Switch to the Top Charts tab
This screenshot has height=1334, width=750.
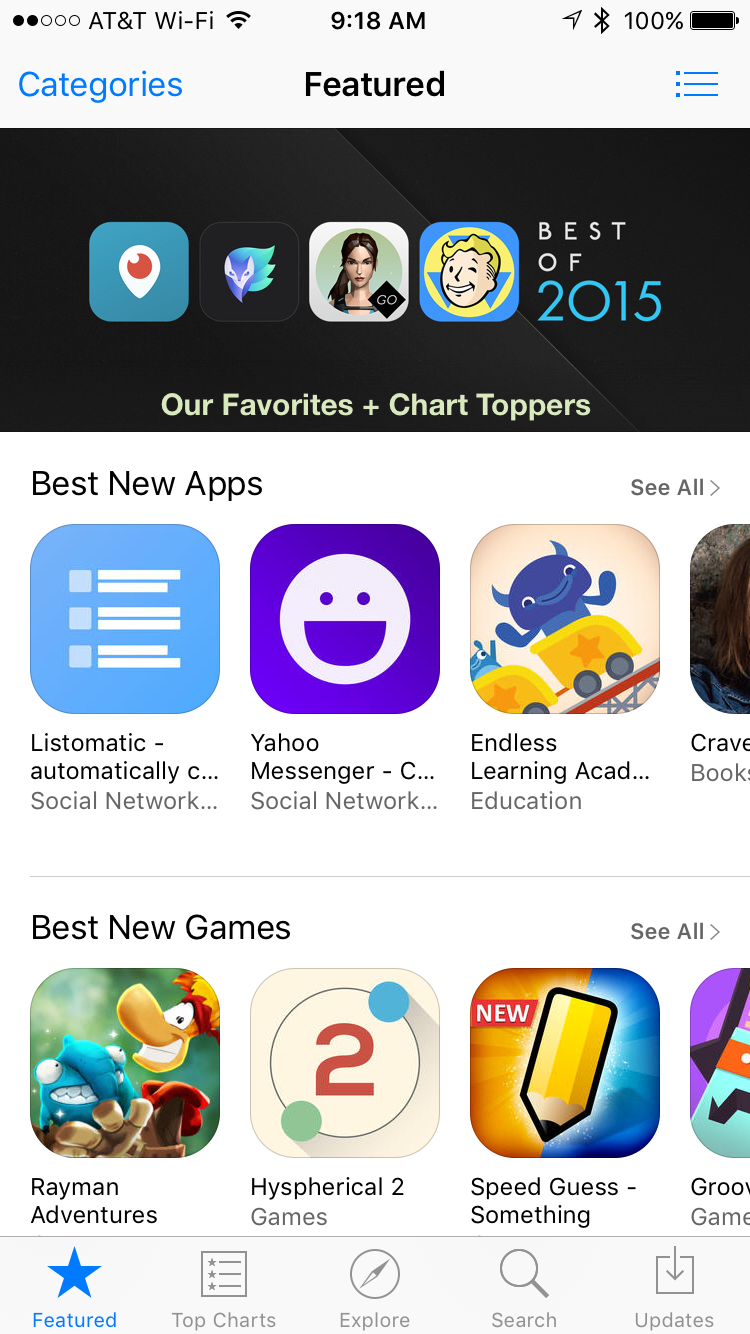(224, 1289)
